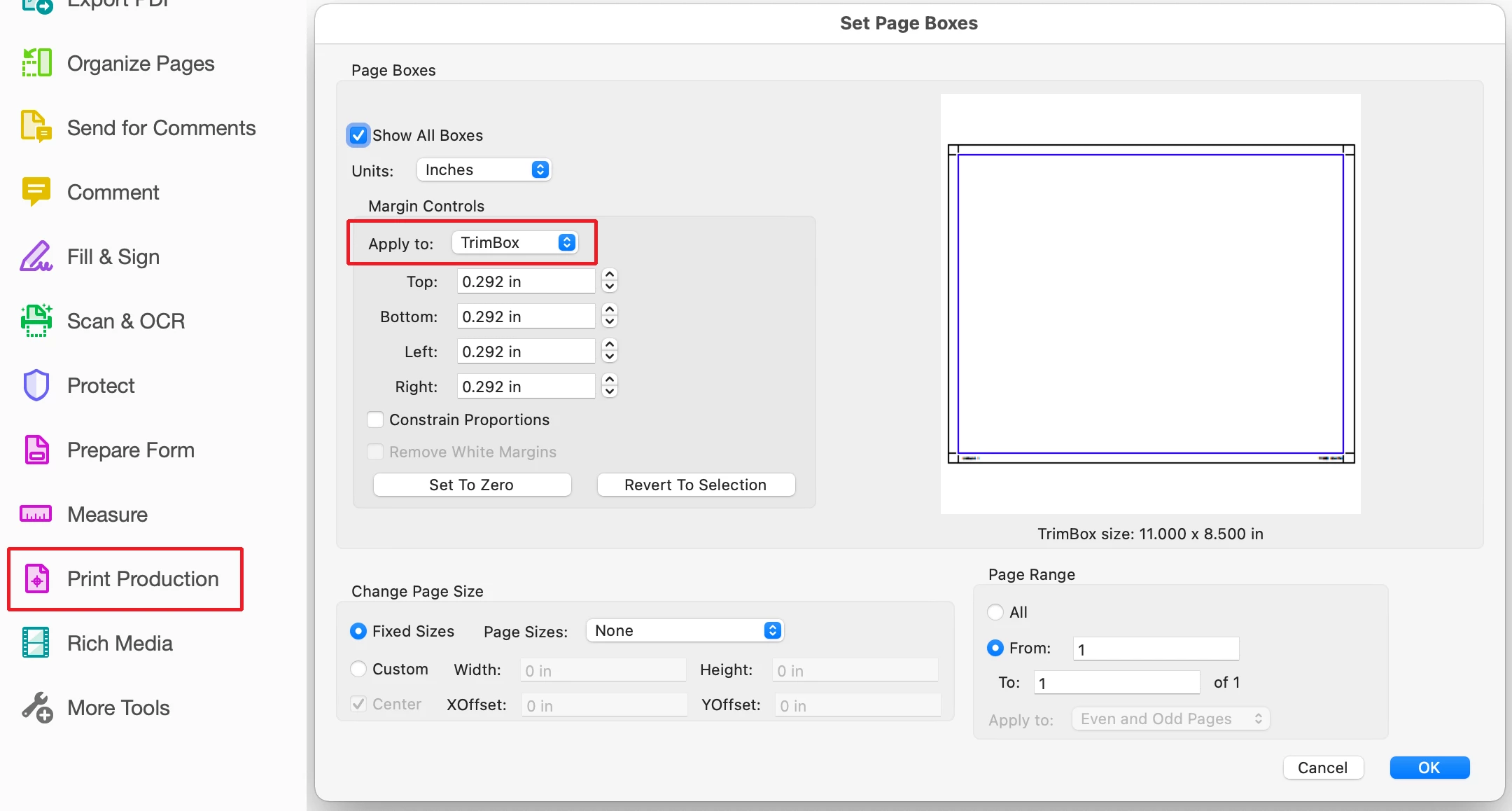Click the Bottom margin input field

tap(525, 317)
